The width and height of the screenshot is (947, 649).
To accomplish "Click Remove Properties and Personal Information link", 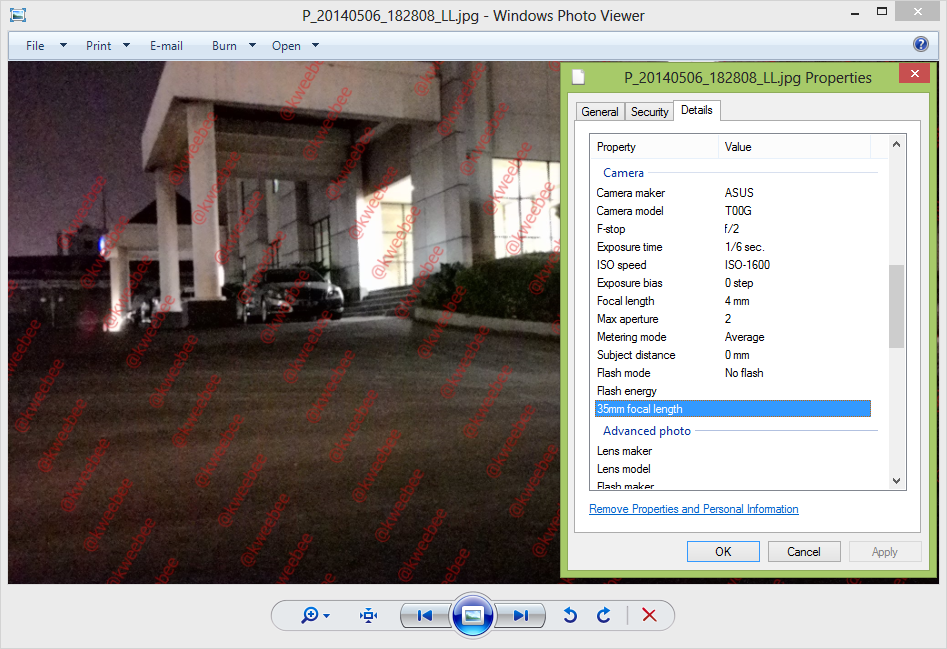I will coord(693,509).
